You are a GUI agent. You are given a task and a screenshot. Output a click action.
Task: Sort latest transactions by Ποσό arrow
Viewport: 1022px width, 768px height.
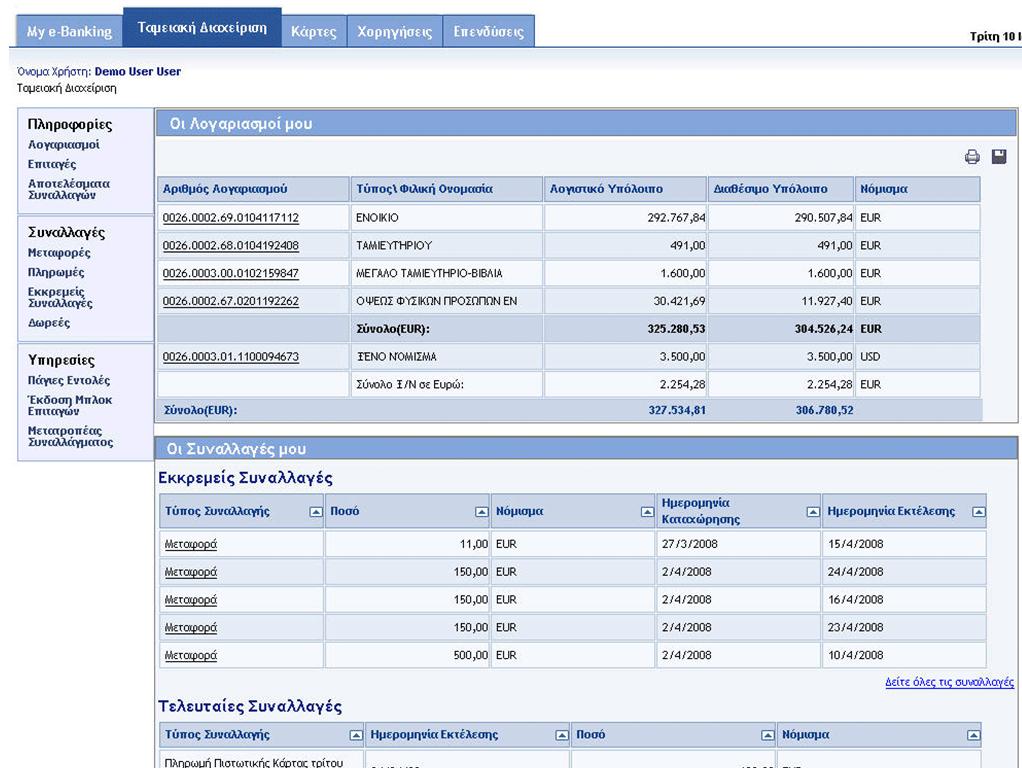[768, 735]
